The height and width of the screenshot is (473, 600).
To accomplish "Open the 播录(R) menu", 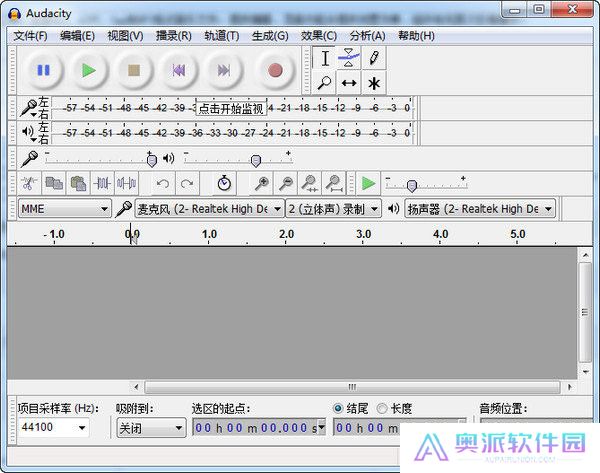I will (173, 36).
